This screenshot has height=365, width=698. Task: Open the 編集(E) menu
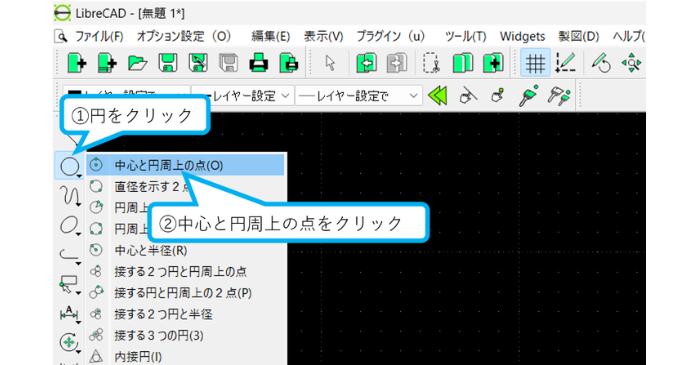coord(271,36)
